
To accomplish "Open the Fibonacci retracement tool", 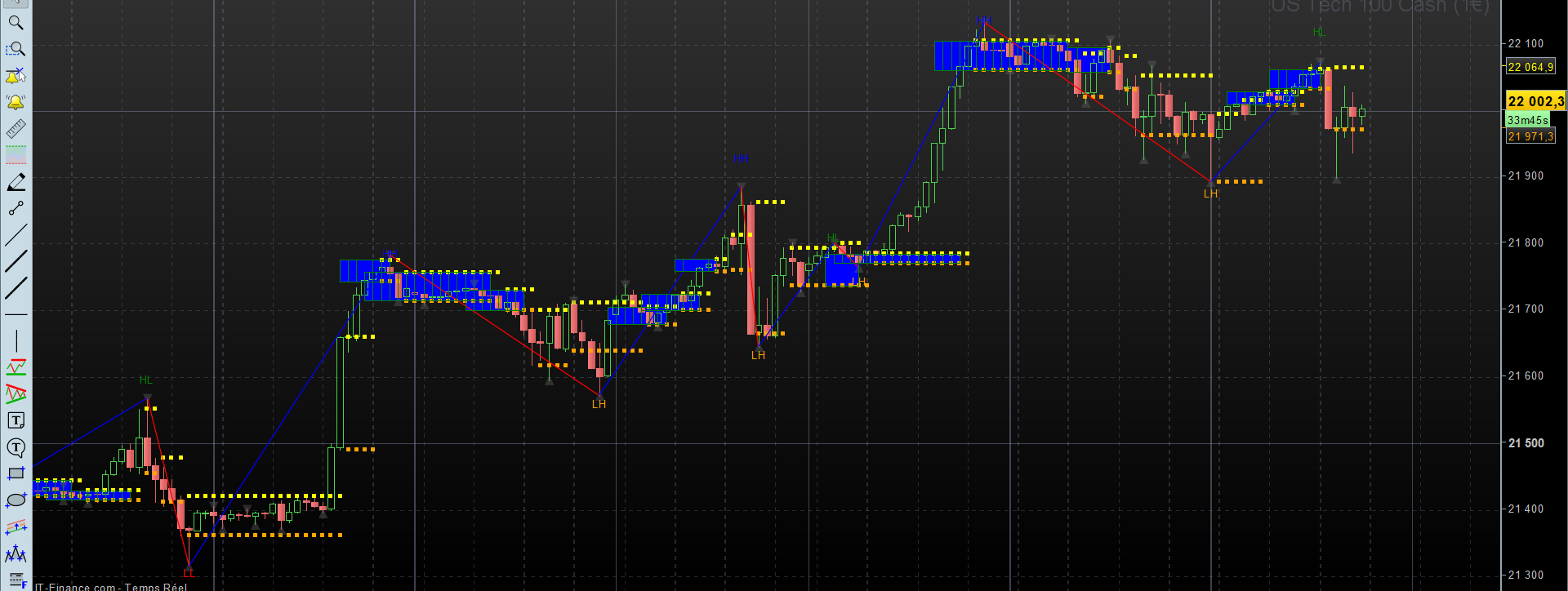I will (x=16, y=580).
